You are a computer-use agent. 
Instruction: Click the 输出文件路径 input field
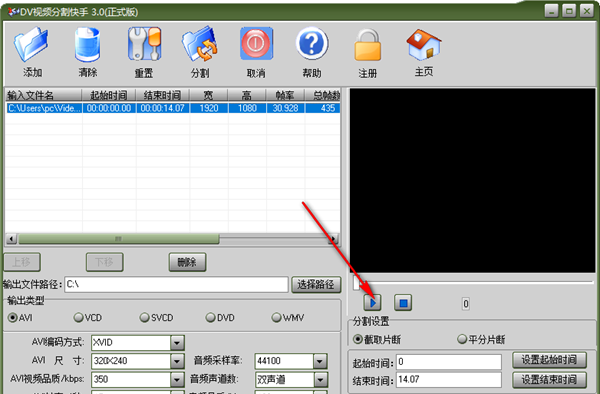tap(176, 285)
